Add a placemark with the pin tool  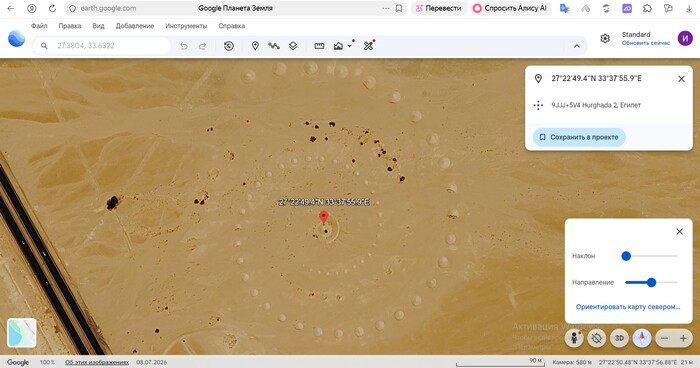(255, 46)
